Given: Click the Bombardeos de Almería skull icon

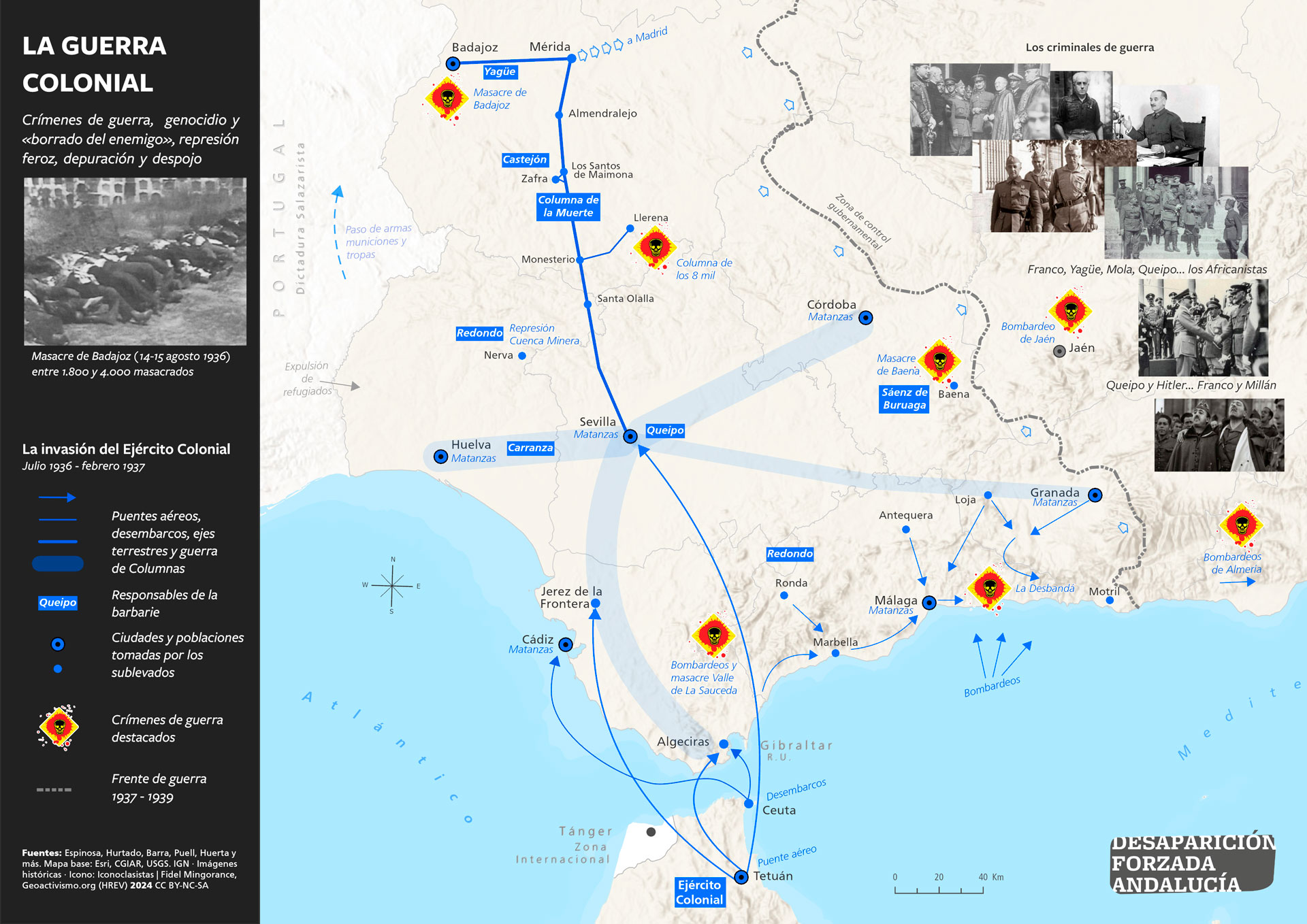Looking at the screenshot, I should [1242, 525].
